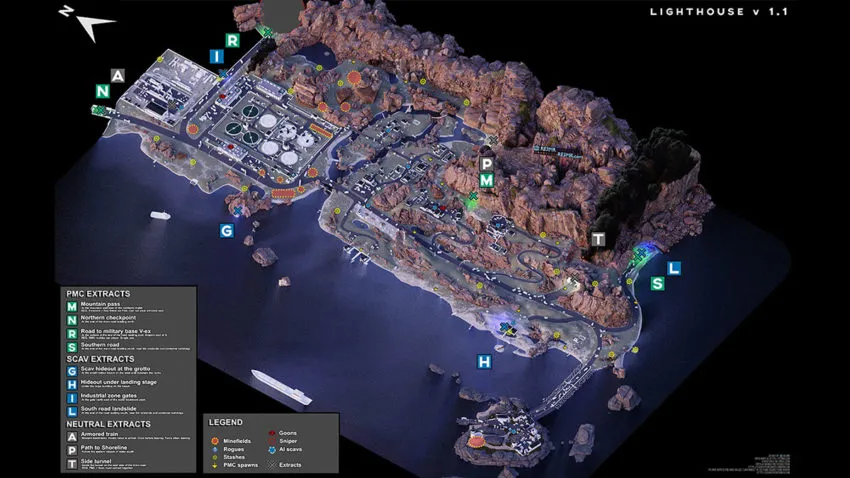850x478 pixels.
Task: Click the gray T marker on the map
Action: [x=598, y=239]
